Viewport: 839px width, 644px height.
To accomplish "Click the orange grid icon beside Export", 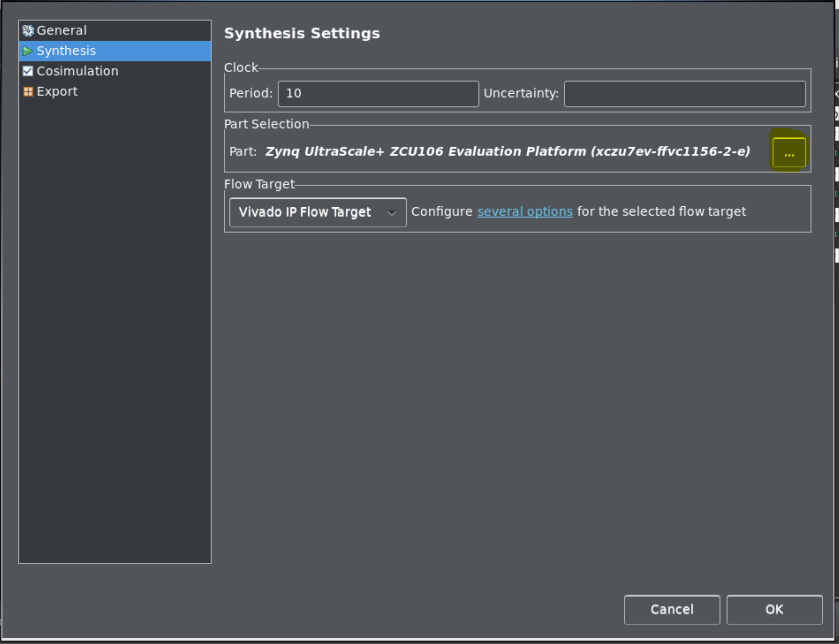I will coord(28,92).
